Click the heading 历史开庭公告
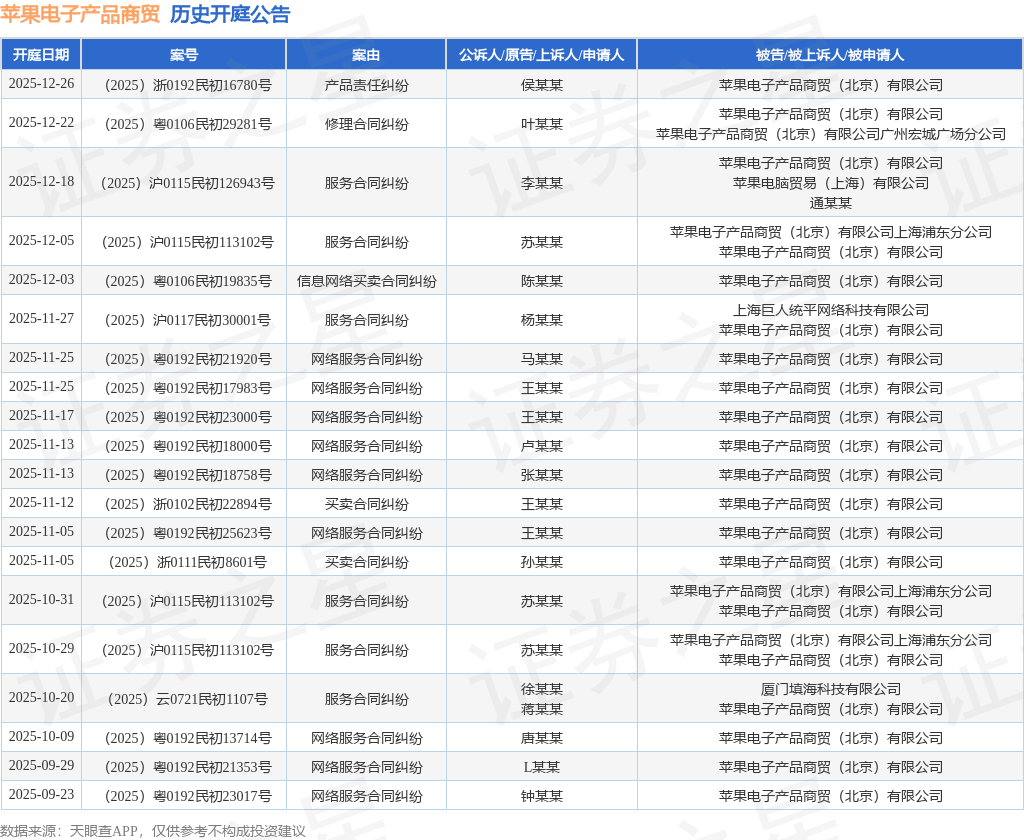The width and height of the screenshot is (1024, 840). tap(230, 14)
